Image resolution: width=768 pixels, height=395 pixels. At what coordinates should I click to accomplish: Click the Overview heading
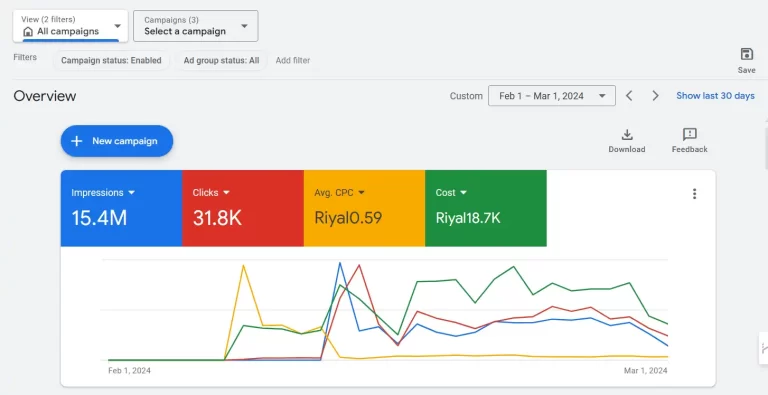pyautogui.click(x=45, y=96)
